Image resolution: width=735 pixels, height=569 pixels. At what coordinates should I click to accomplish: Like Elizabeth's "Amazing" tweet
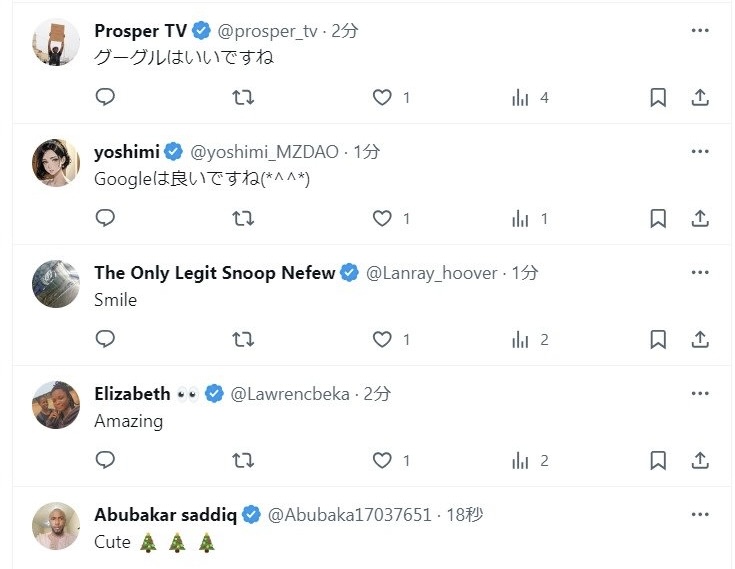pyautogui.click(x=382, y=460)
